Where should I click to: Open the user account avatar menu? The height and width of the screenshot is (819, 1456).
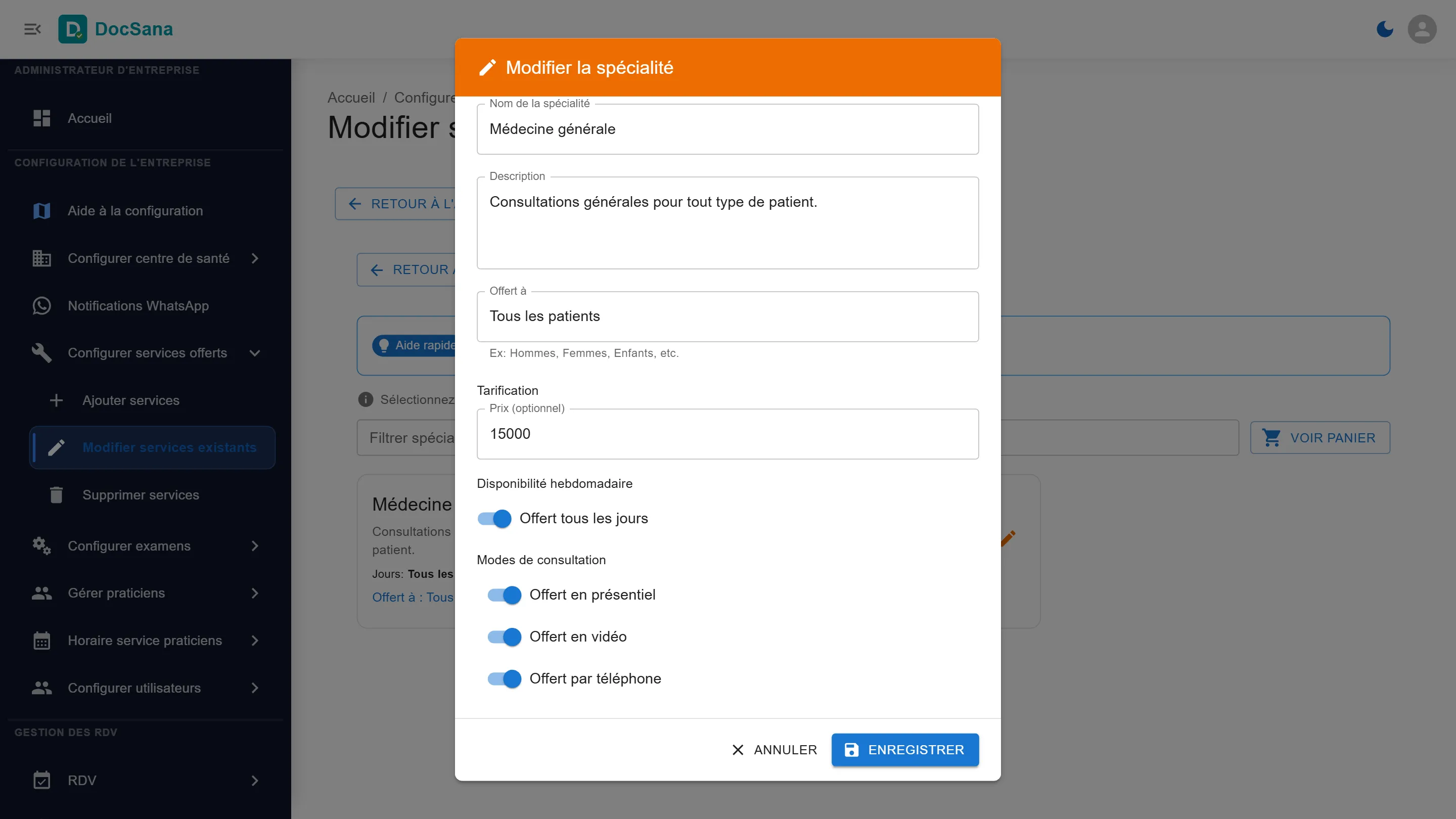click(x=1422, y=29)
